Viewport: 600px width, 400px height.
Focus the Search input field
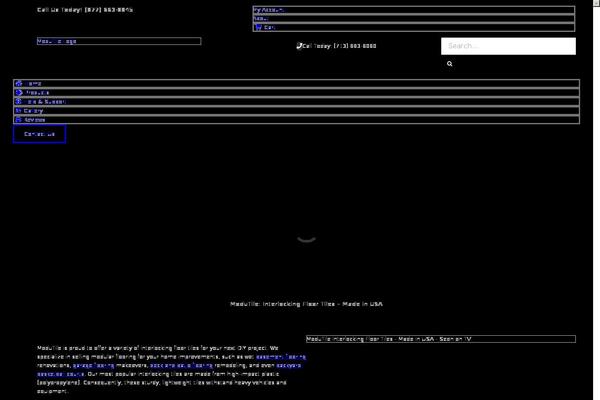point(508,46)
